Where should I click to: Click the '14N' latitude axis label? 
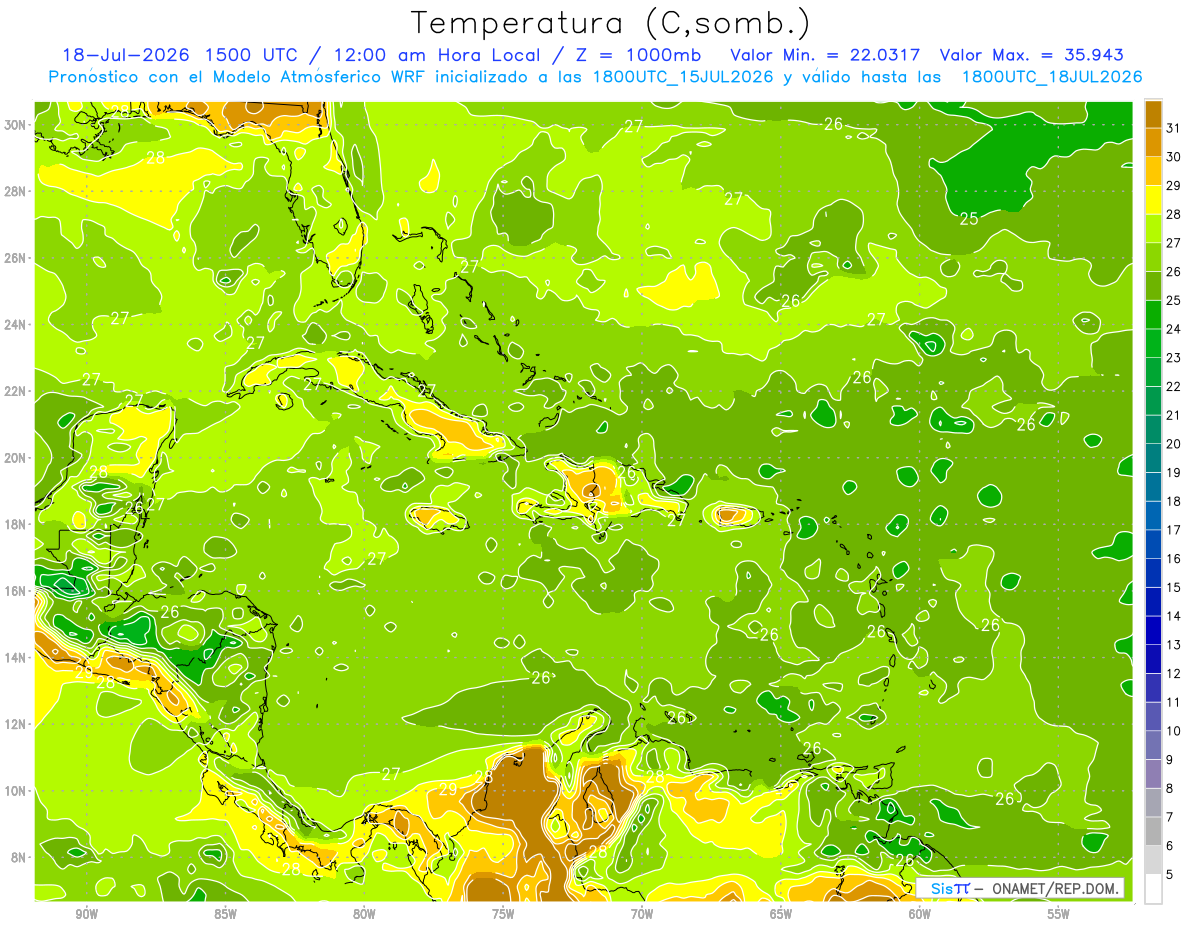17,657
